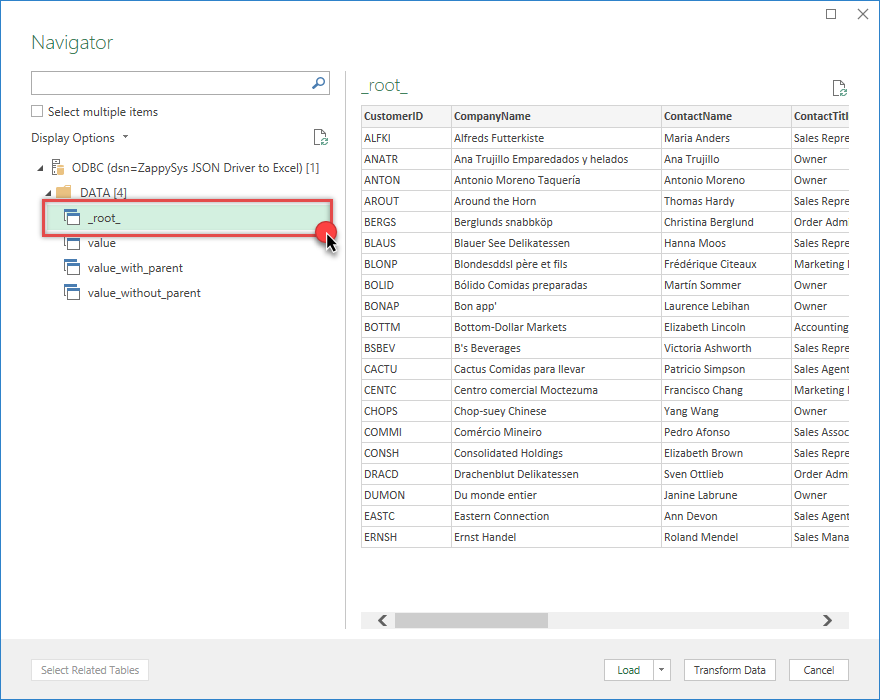Click the value_without_parent table icon
This screenshot has height=700, width=880.
71,293
